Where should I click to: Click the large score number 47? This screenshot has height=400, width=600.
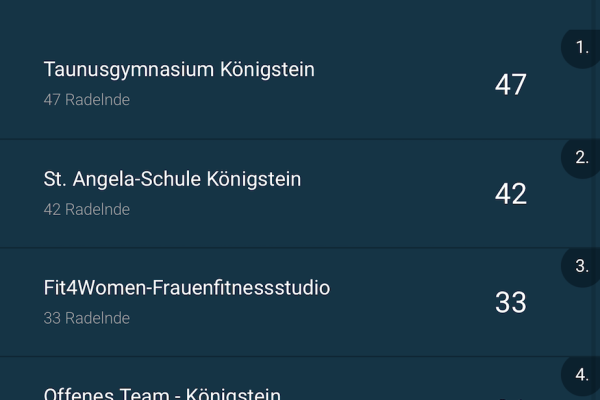510,85
